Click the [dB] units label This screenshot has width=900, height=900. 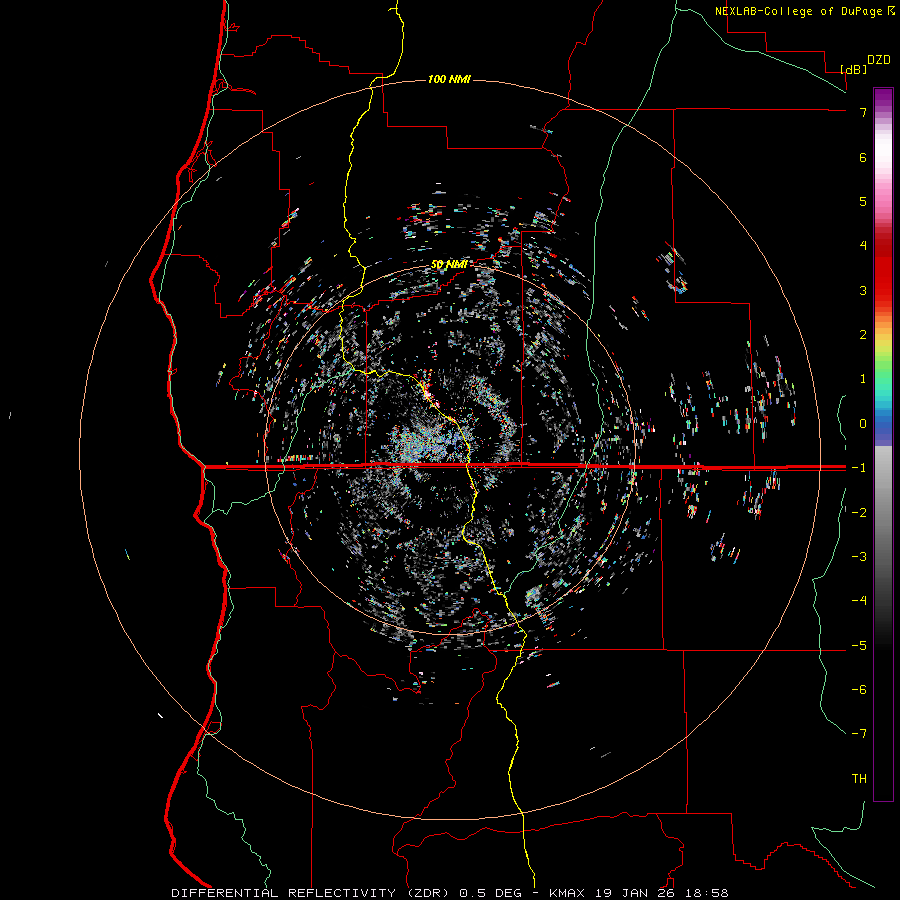pyautogui.click(x=854, y=69)
